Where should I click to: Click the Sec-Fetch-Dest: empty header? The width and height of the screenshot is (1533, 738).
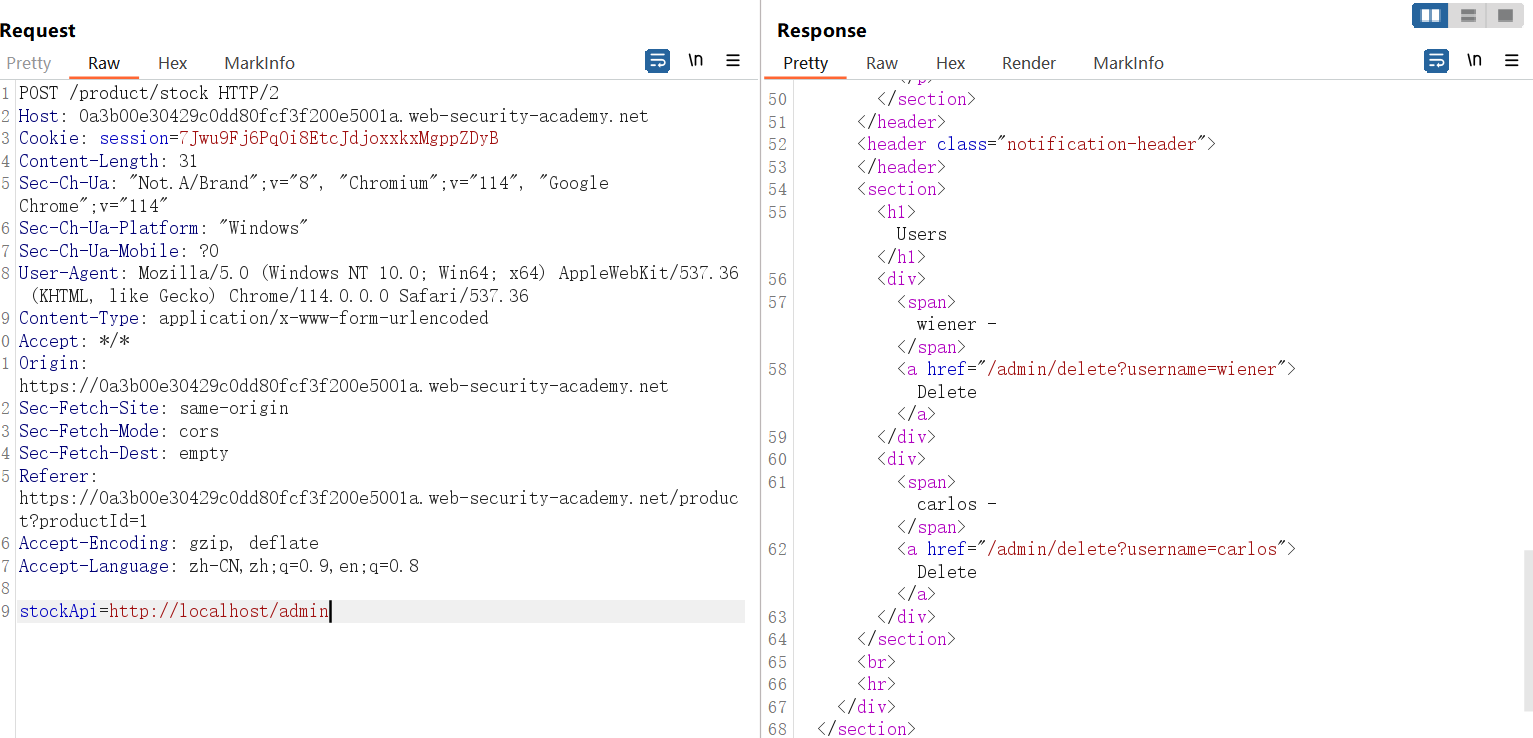click(x=124, y=453)
